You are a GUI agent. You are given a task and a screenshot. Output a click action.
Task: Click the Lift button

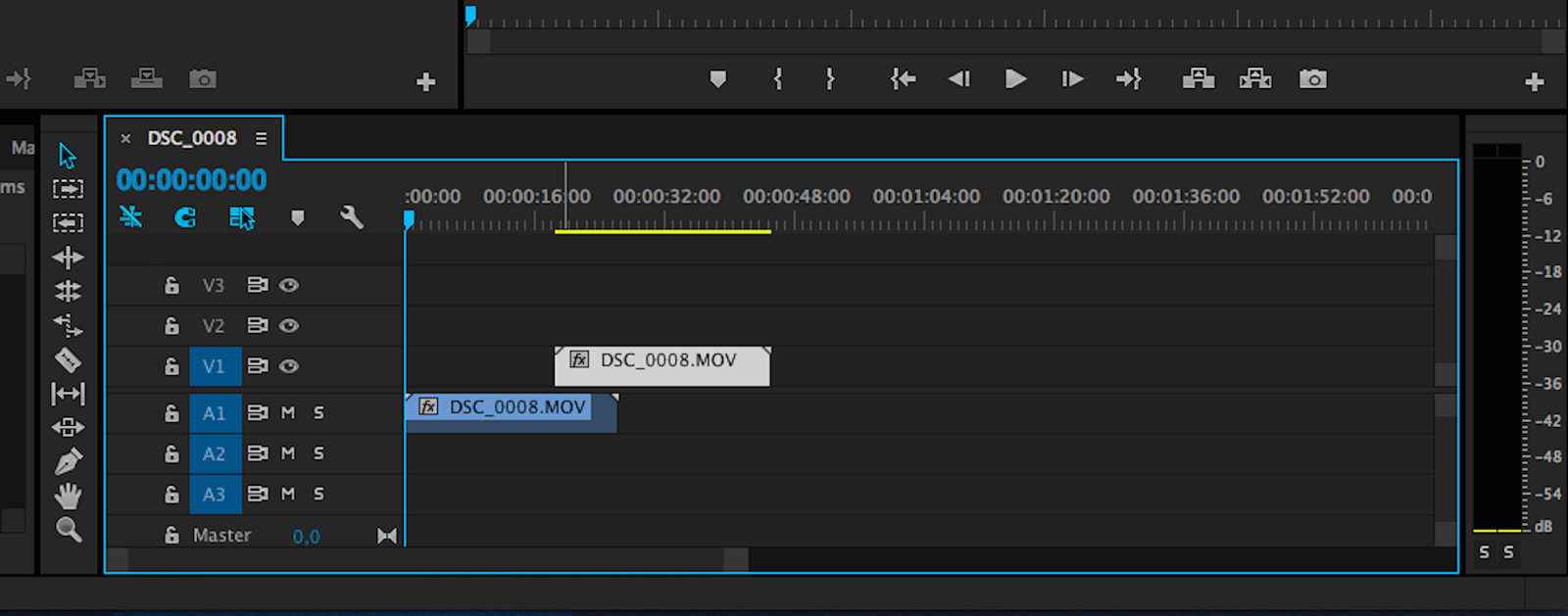click(1199, 79)
